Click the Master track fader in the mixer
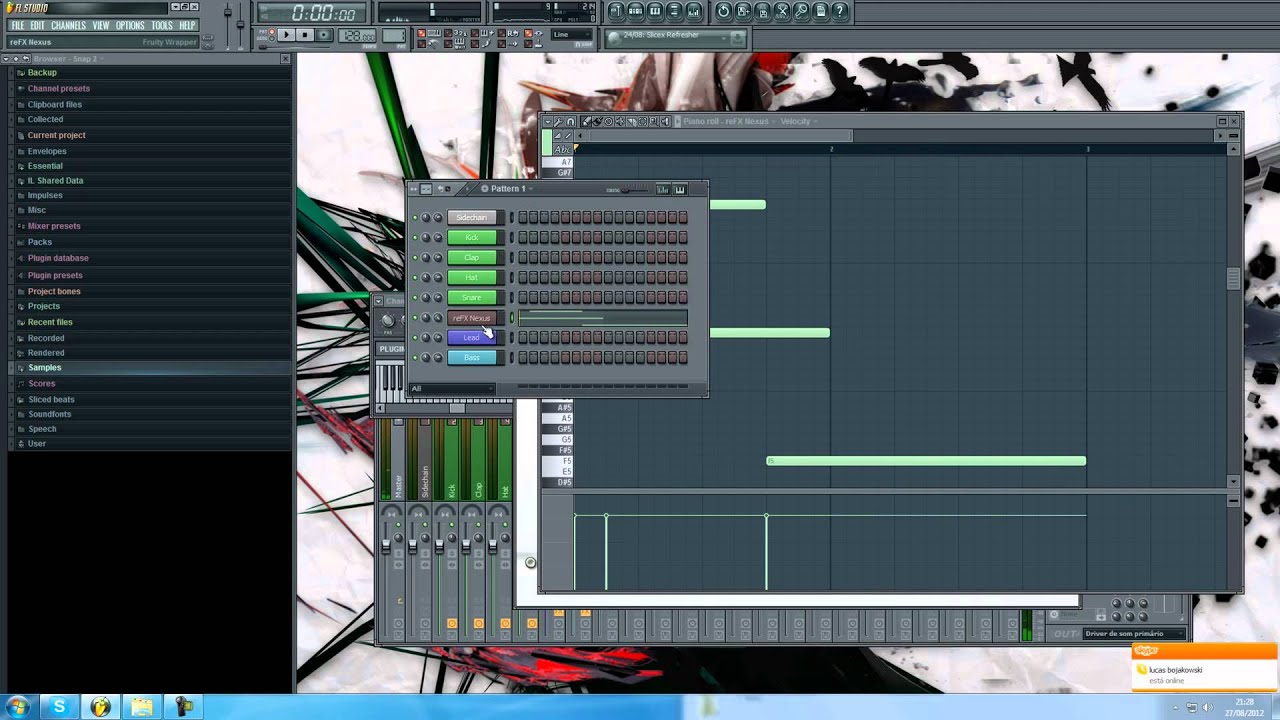The height and width of the screenshot is (720, 1280). [386, 548]
